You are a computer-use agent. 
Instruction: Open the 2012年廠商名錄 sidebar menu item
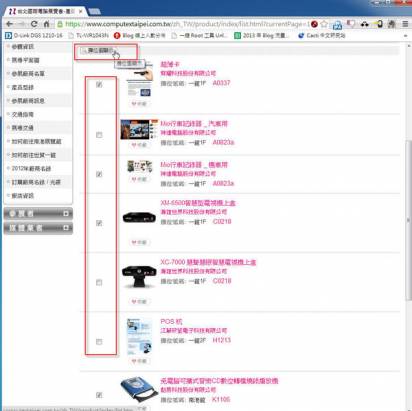point(31,169)
